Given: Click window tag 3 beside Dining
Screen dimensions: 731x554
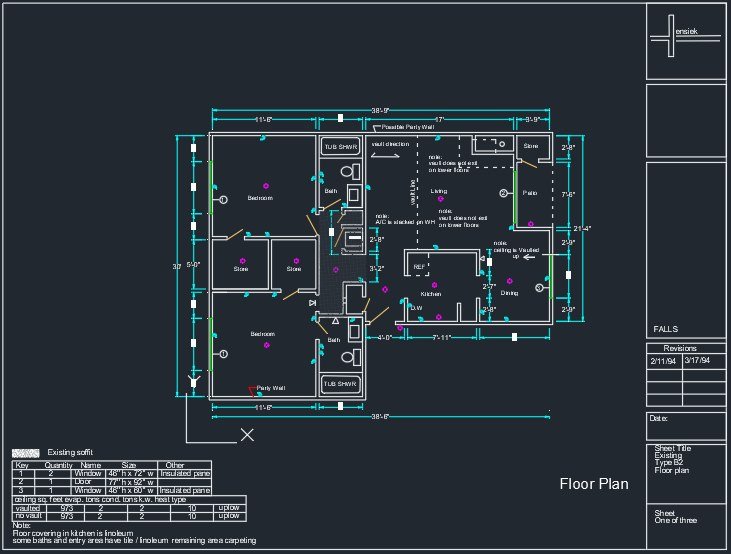Looking at the screenshot, I should tap(539, 288).
